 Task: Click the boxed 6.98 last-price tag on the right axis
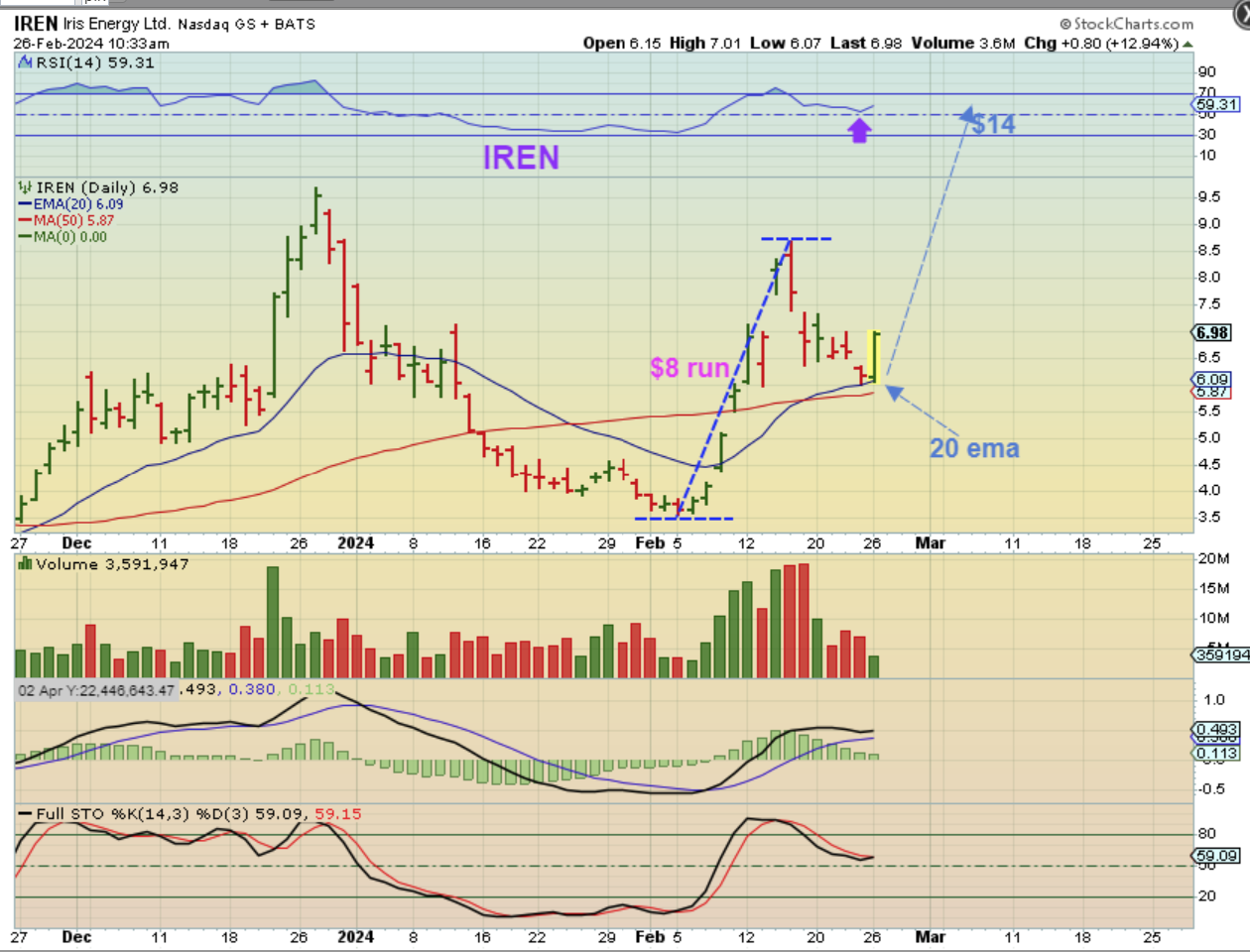pos(1212,333)
